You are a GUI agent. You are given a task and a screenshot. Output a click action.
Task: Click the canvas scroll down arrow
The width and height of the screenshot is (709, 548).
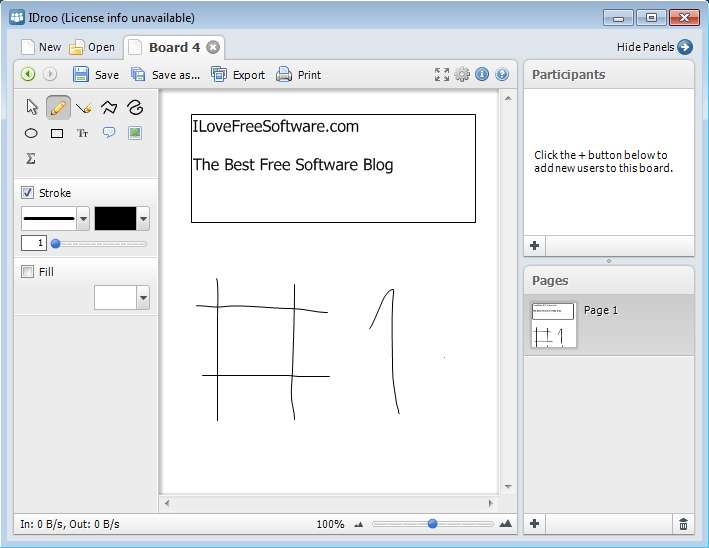click(508, 487)
